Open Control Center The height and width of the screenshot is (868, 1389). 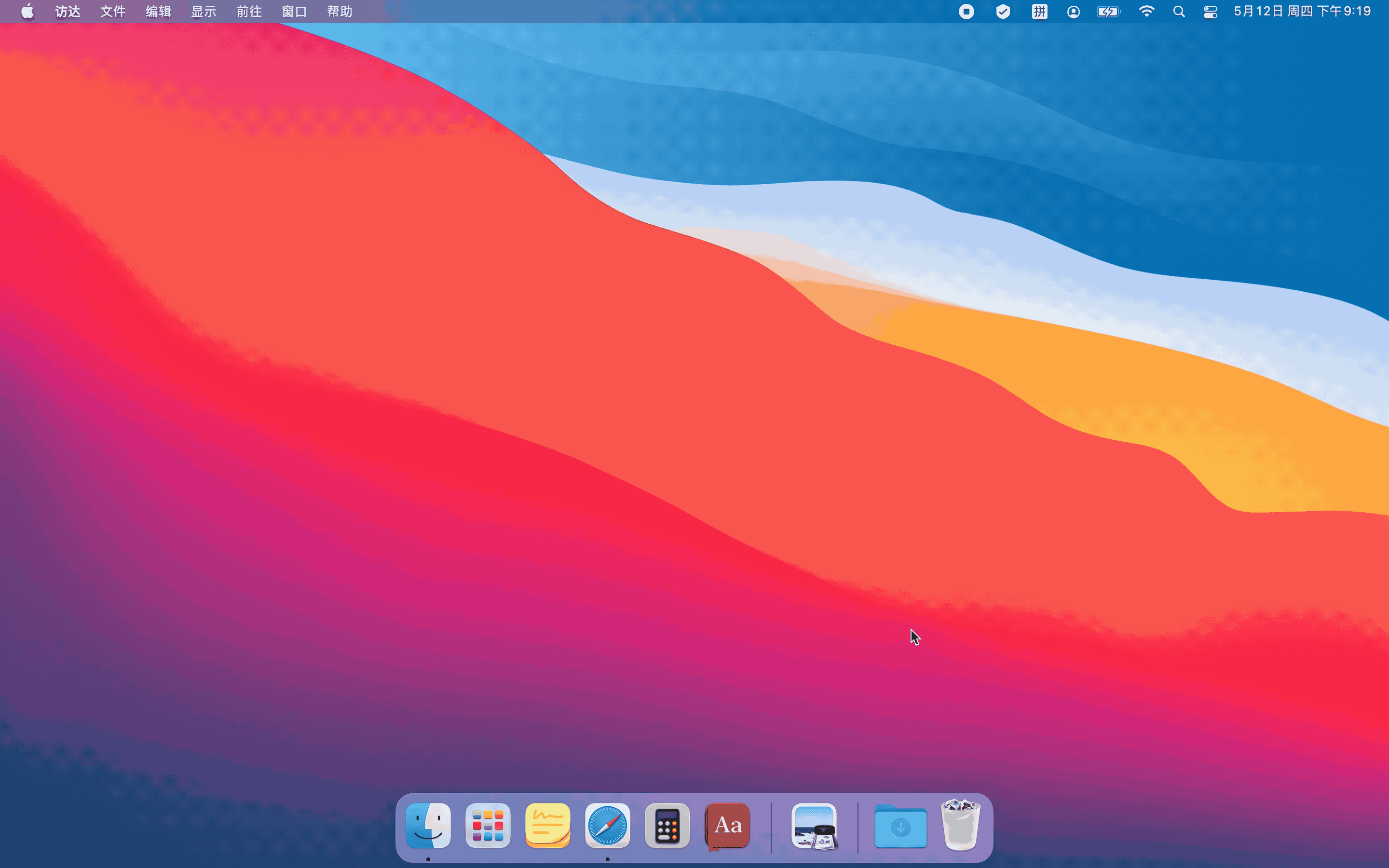pyautogui.click(x=1211, y=12)
